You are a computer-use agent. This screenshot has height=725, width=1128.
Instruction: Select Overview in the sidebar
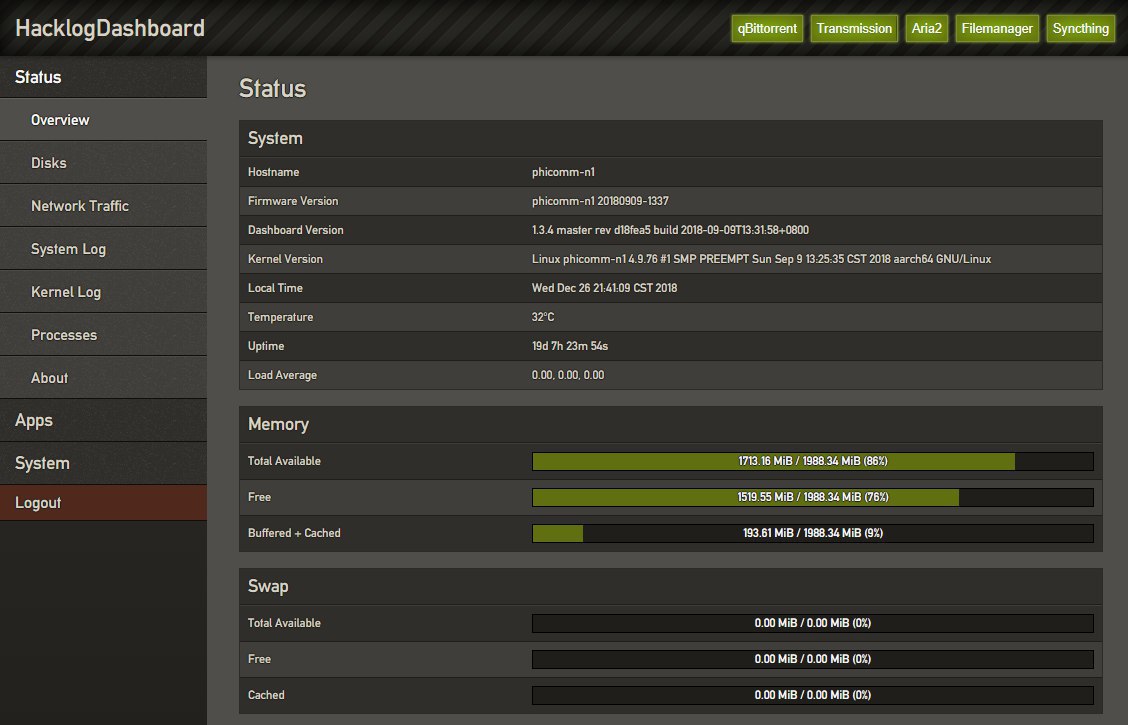pyautogui.click(x=60, y=120)
